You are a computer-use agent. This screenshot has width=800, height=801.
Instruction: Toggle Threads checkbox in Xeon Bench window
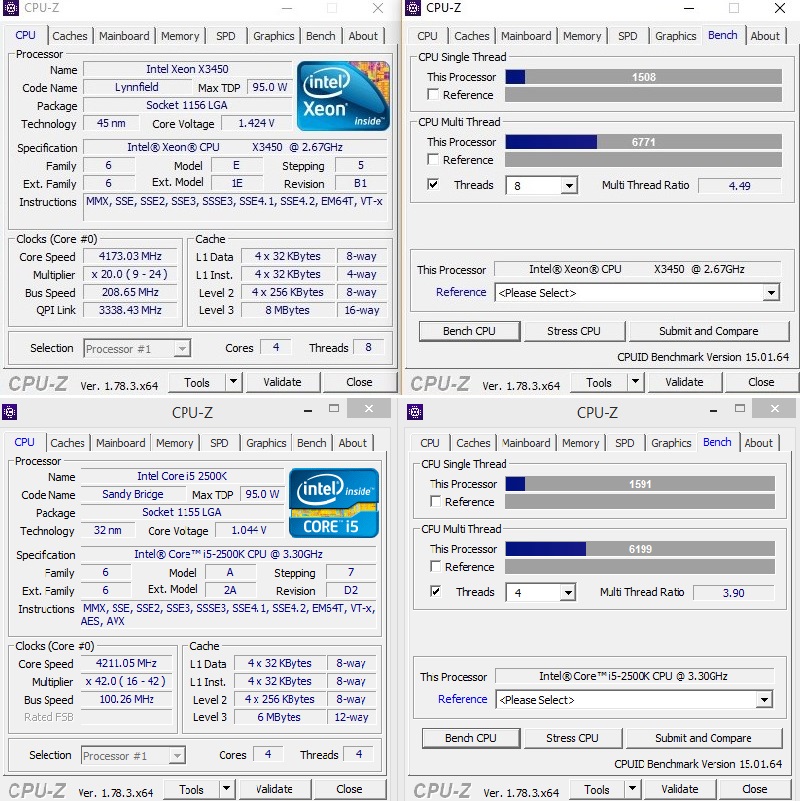point(433,184)
